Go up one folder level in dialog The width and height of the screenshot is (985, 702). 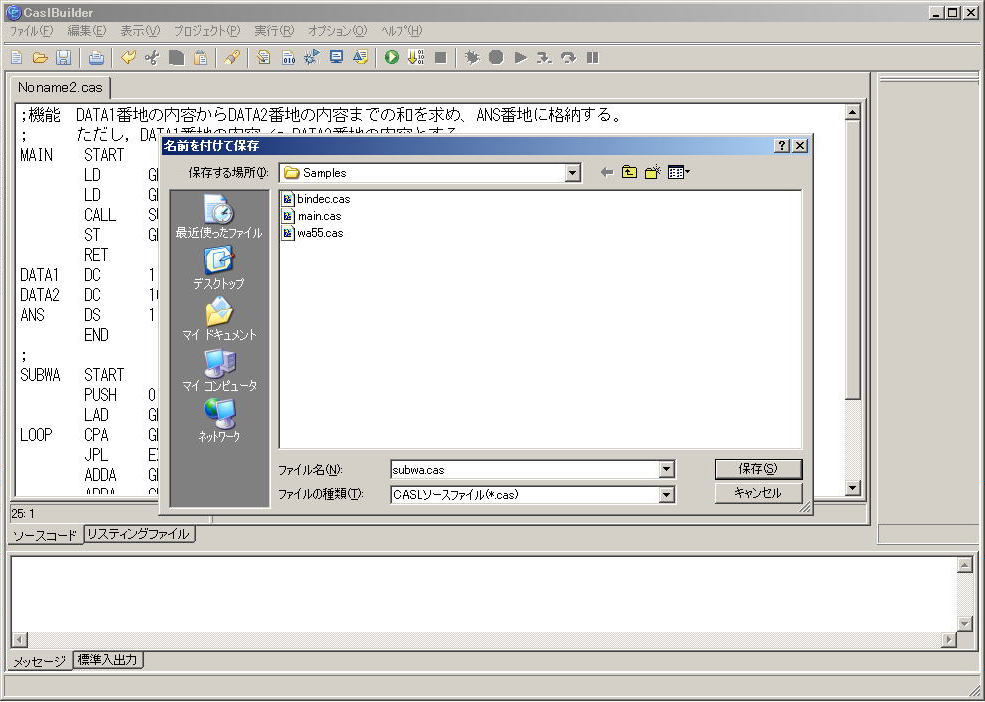629,173
